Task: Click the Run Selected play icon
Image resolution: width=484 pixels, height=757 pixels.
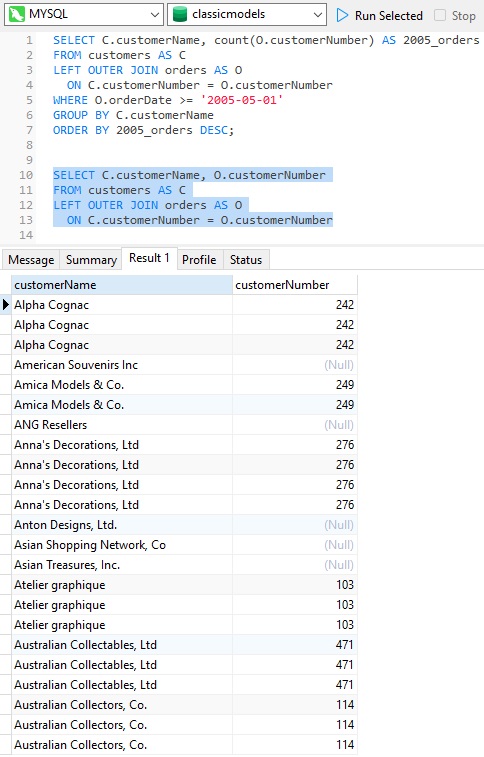Action: (342, 15)
